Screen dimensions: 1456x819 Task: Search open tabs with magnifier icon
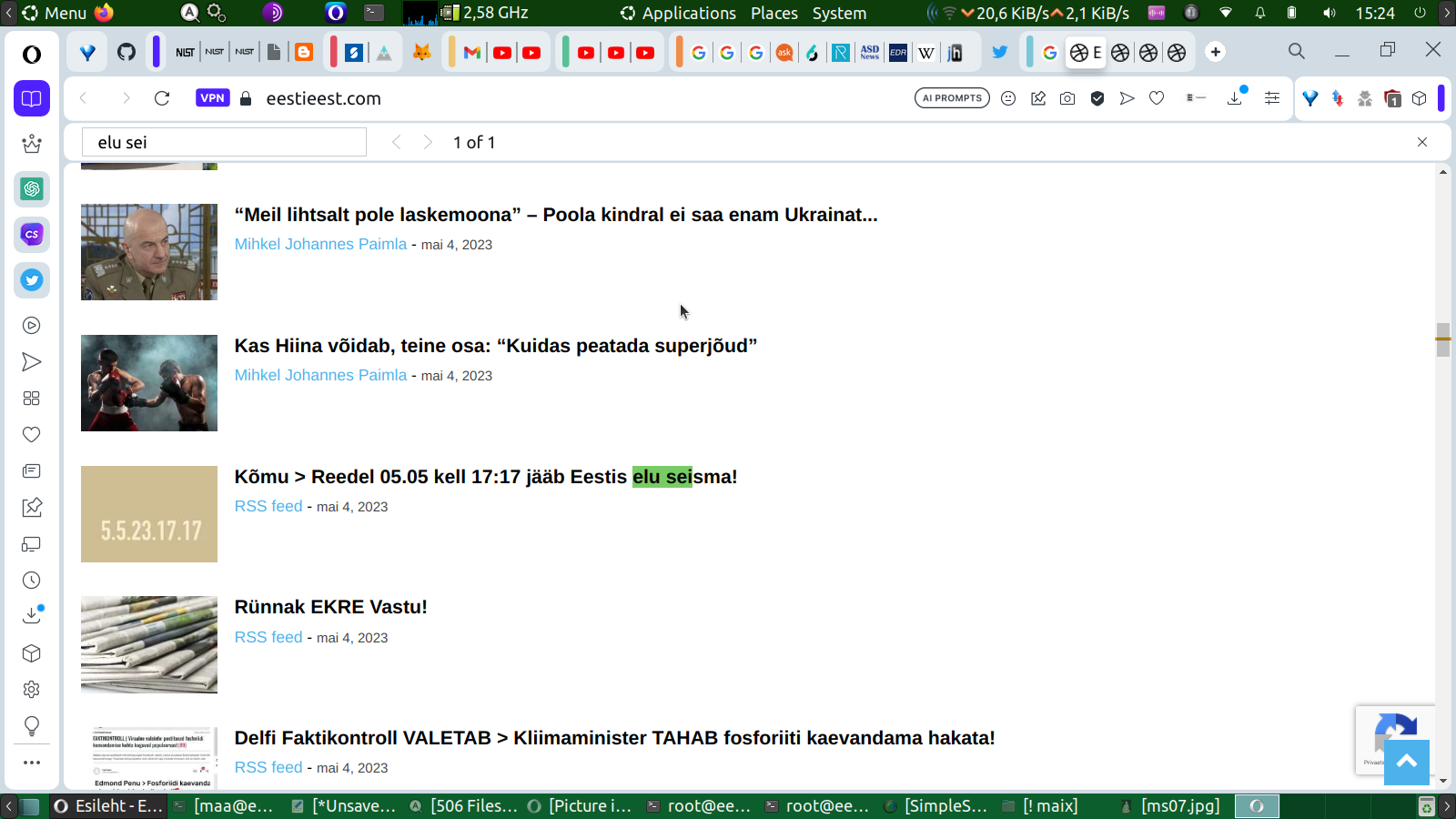coord(1297,51)
